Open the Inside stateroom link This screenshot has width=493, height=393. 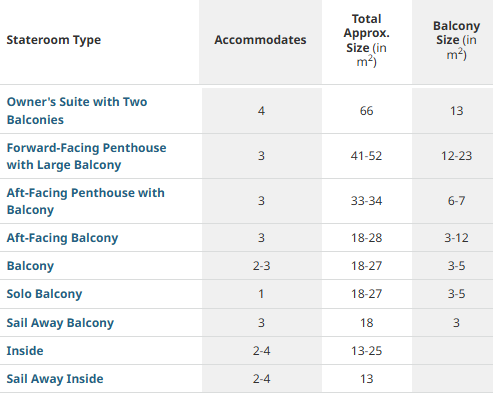(25, 351)
